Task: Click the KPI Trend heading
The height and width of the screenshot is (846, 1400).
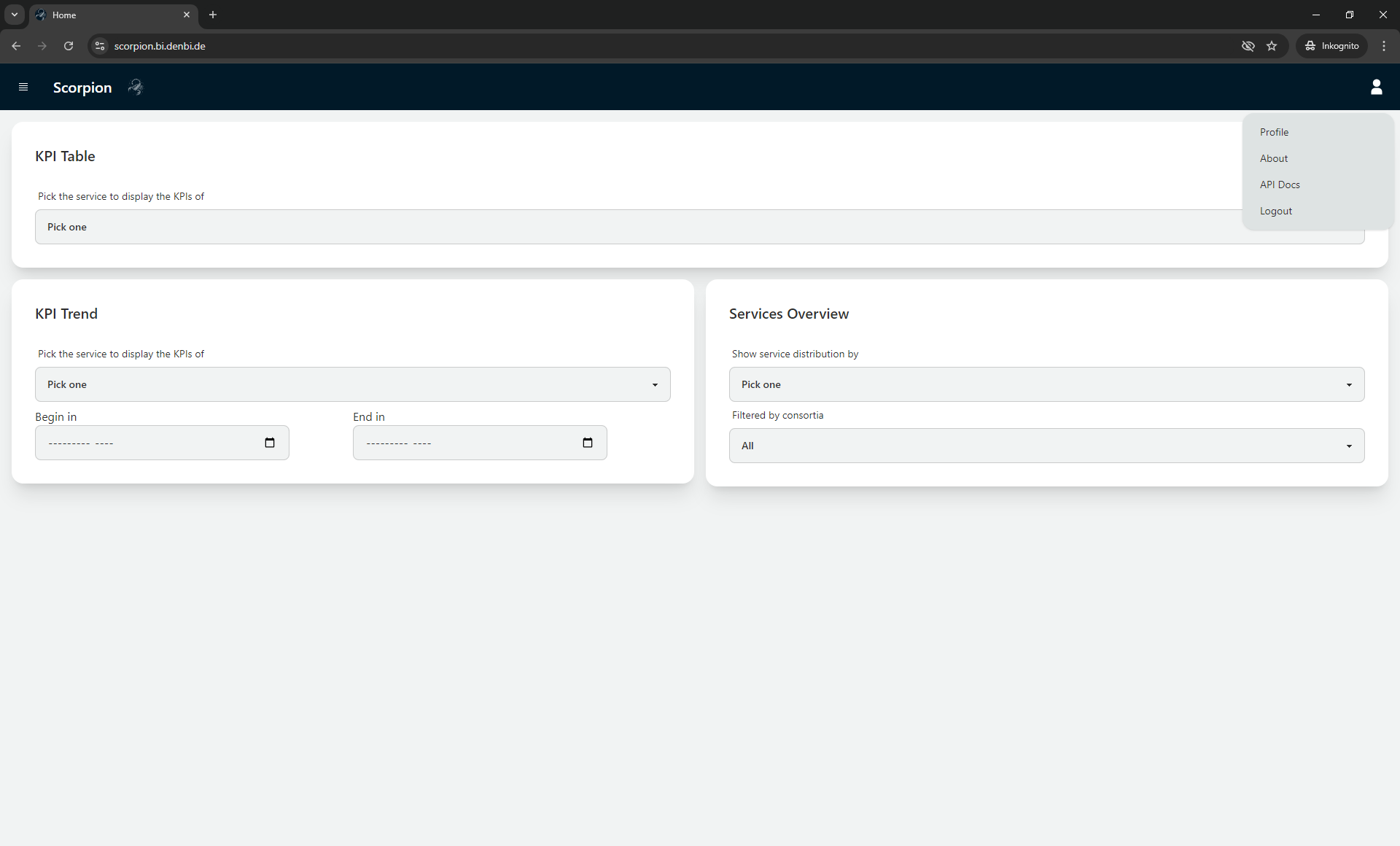Action: click(x=66, y=314)
